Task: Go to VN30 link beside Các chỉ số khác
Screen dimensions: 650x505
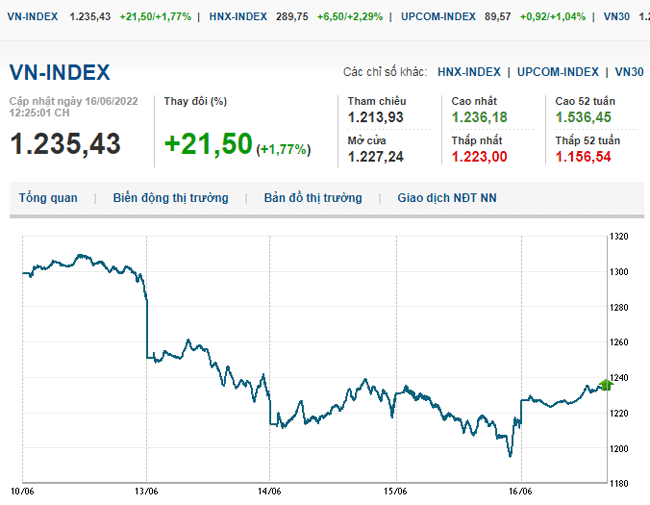Action: (629, 72)
